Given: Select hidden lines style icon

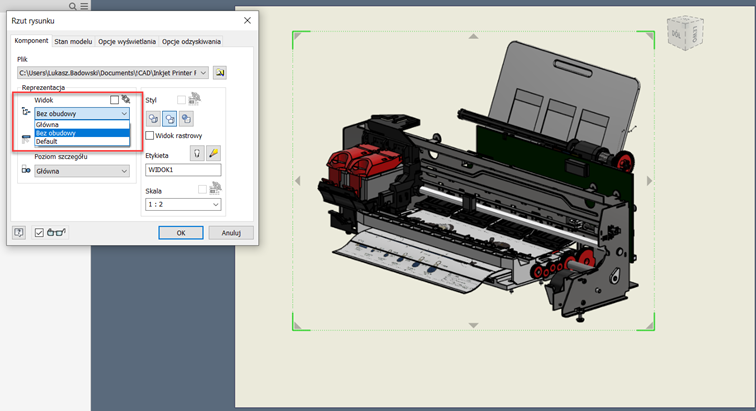Looking at the screenshot, I should [x=155, y=117].
